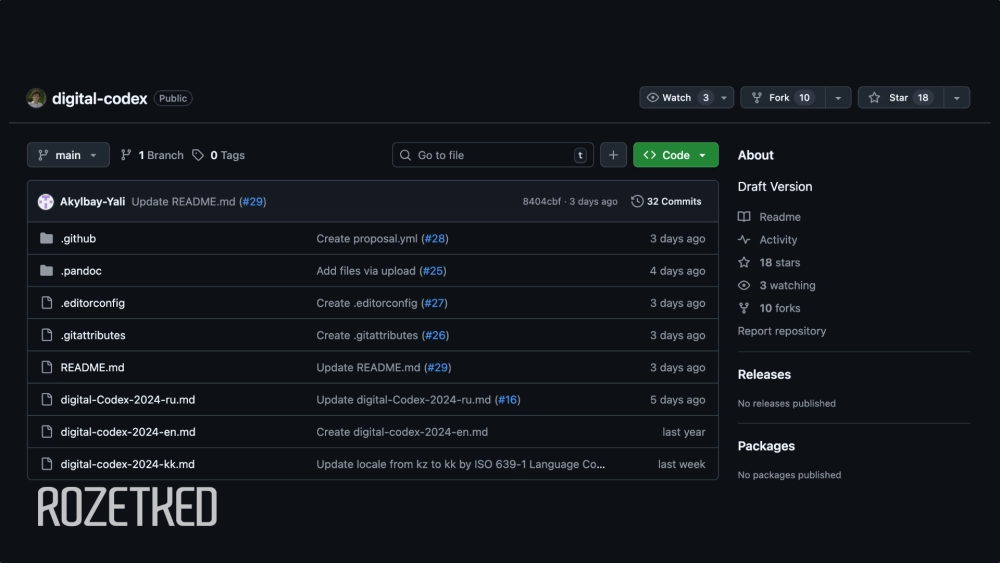The image size is (1000, 563).
Task: Click the plus add file icon
Action: (x=614, y=155)
